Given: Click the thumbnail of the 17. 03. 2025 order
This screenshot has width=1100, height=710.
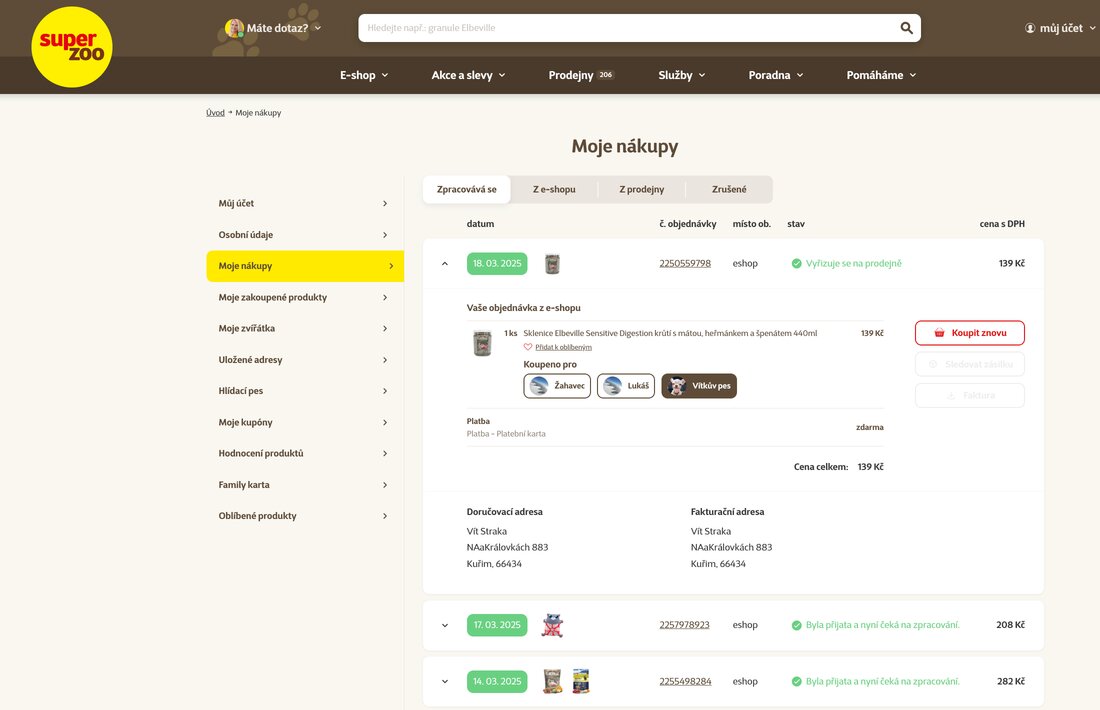Looking at the screenshot, I should 552,625.
